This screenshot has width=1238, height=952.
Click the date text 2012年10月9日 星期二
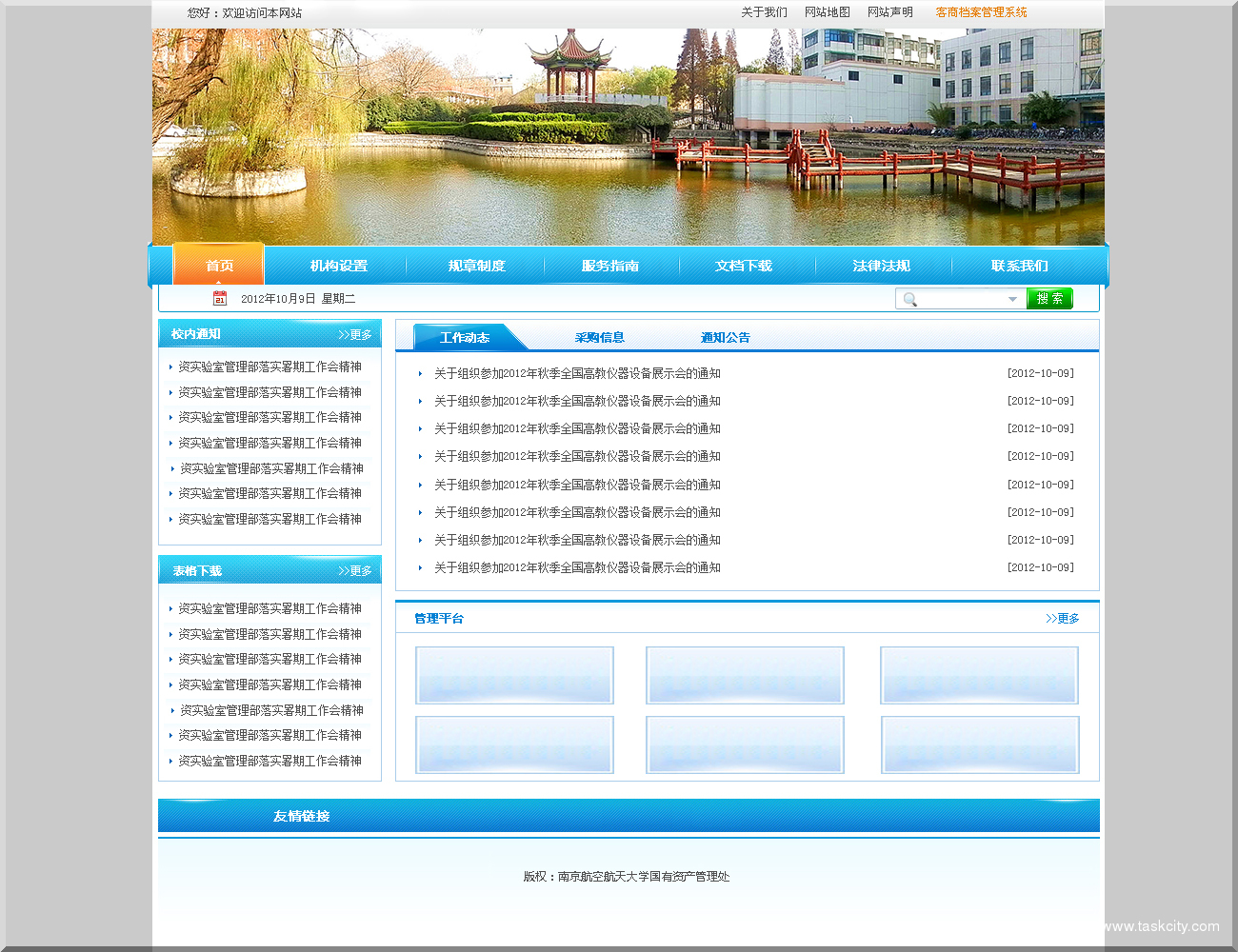click(x=298, y=299)
